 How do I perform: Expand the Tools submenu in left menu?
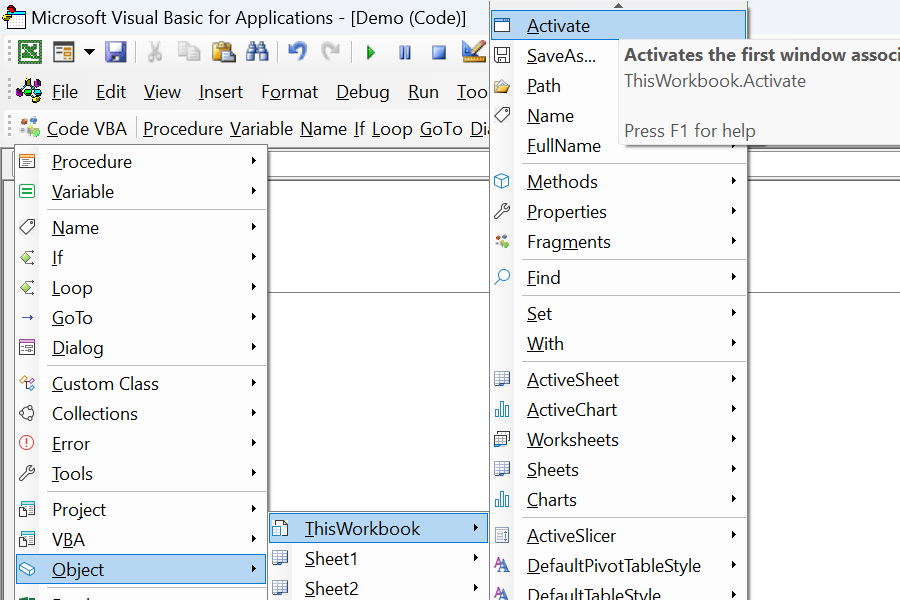coord(141,474)
